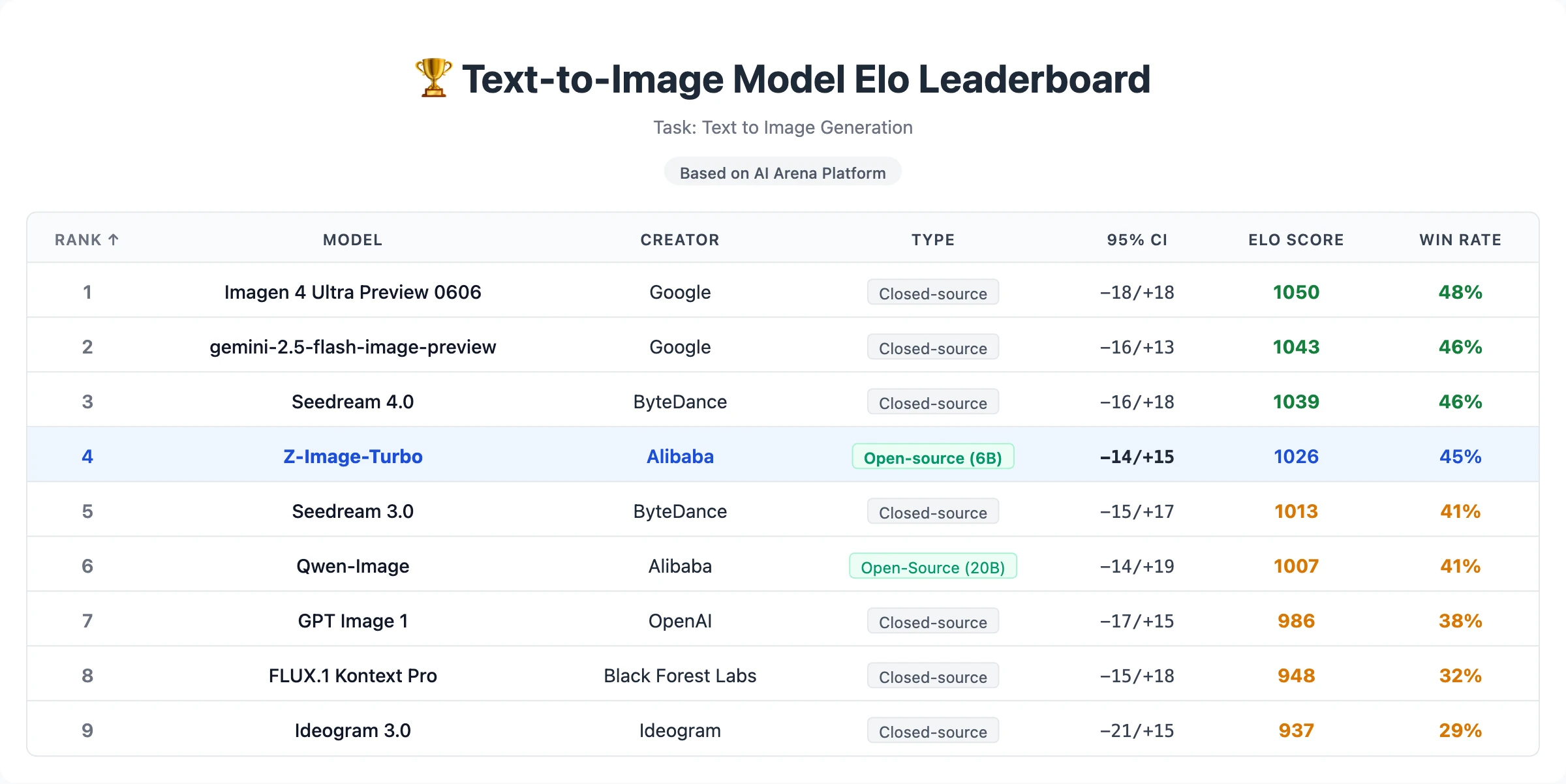The height and width of the screenshot is (784, 1566).
Task: Click the 95% CI column header
Action: (x=1136, y=239)
